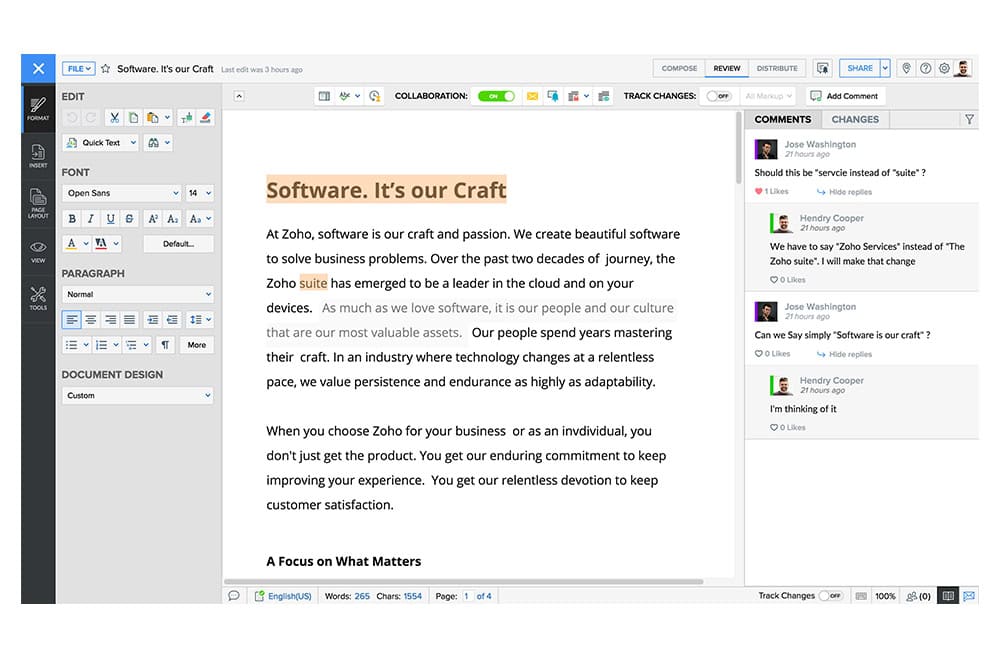
Task: Open the font size 14 dropdown
Action: (199, 193)
